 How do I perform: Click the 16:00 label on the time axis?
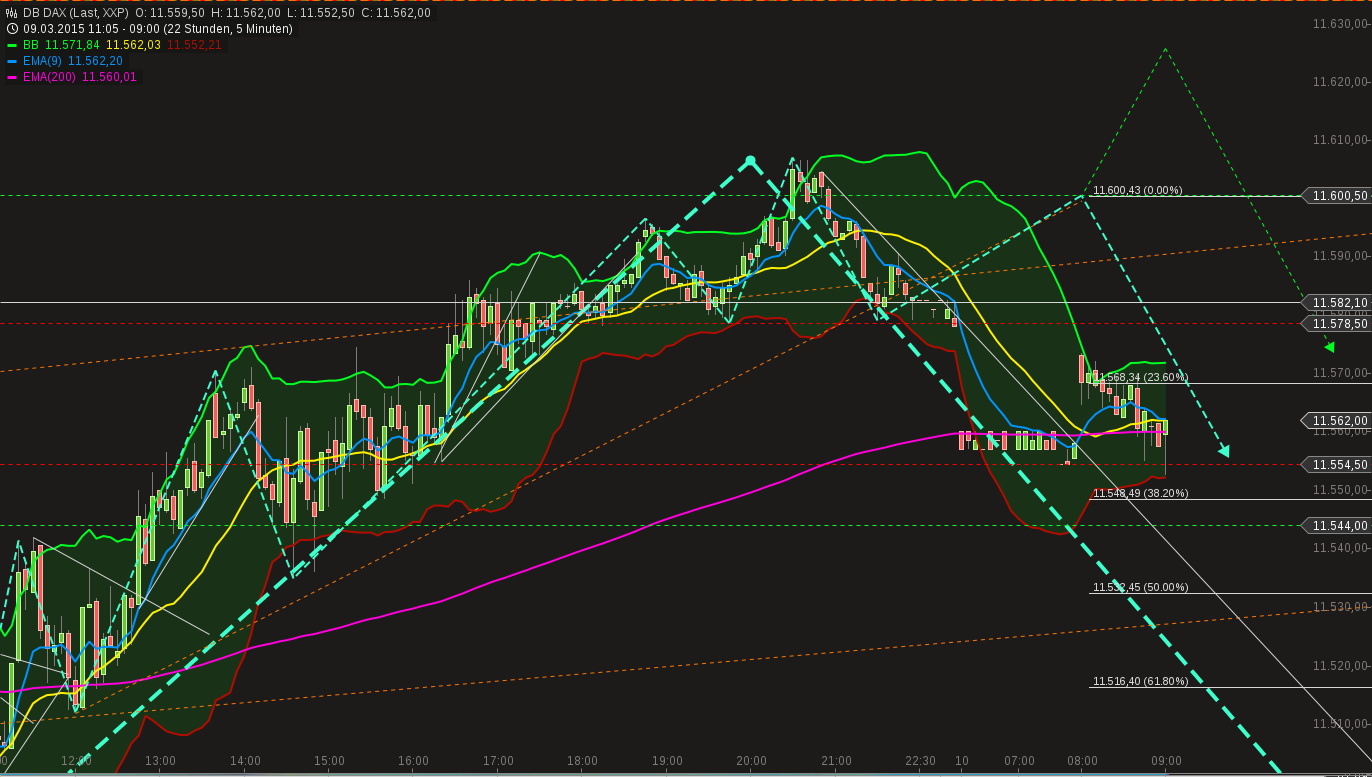click(x=413, y=761)
